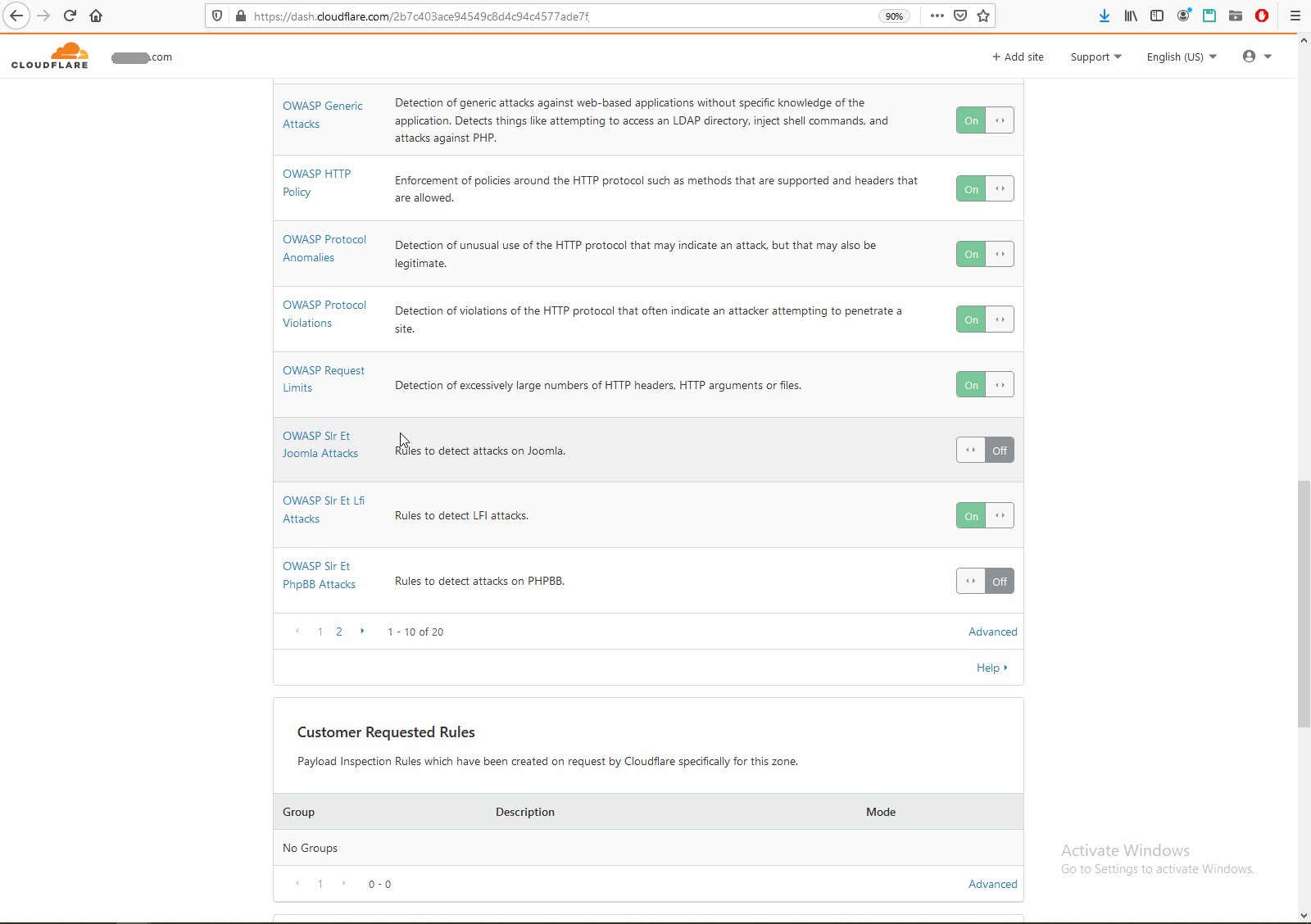This screenshot has width=1311, height=924.
Task: Bookmark this page with the star icon
Action: tap(983, 16)
